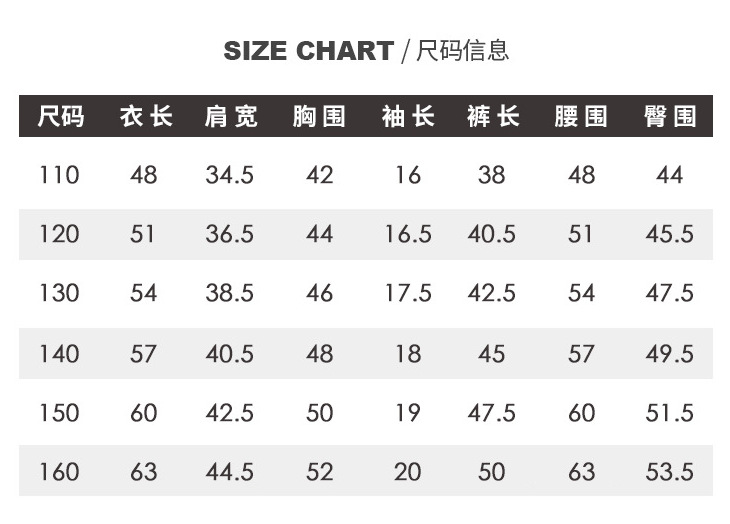The width and height of the screenshot is (730, 524).
Task: Select the 16.5 sleeve length value
Action: pyautogui.click(x=408, y=234)
